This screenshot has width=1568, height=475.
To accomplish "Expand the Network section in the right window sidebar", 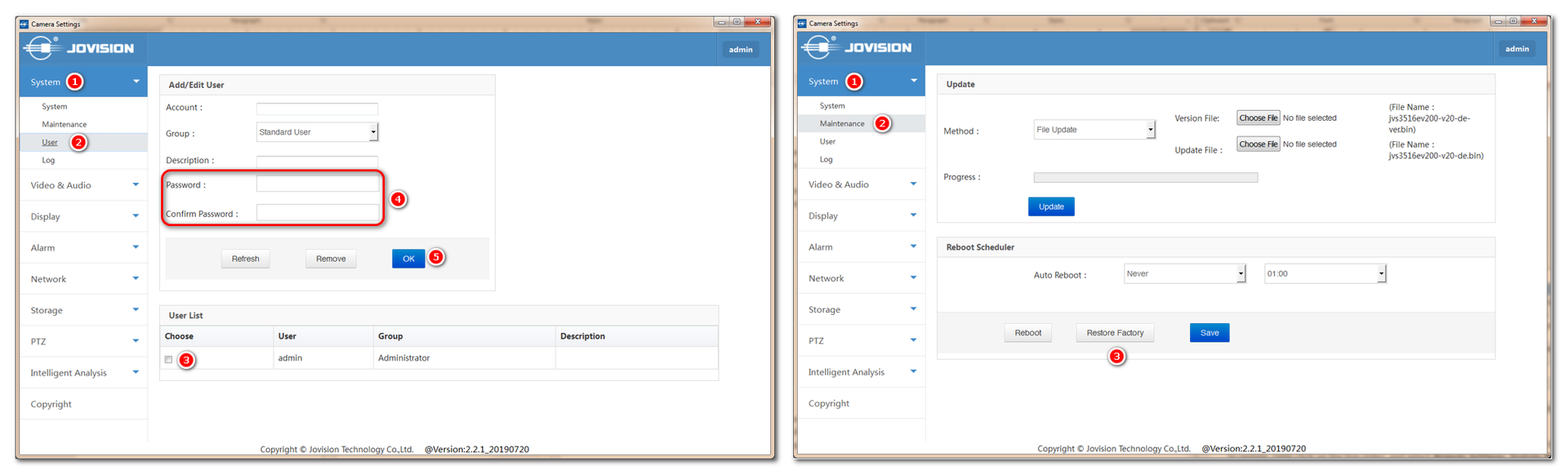I will coord(861,278).
